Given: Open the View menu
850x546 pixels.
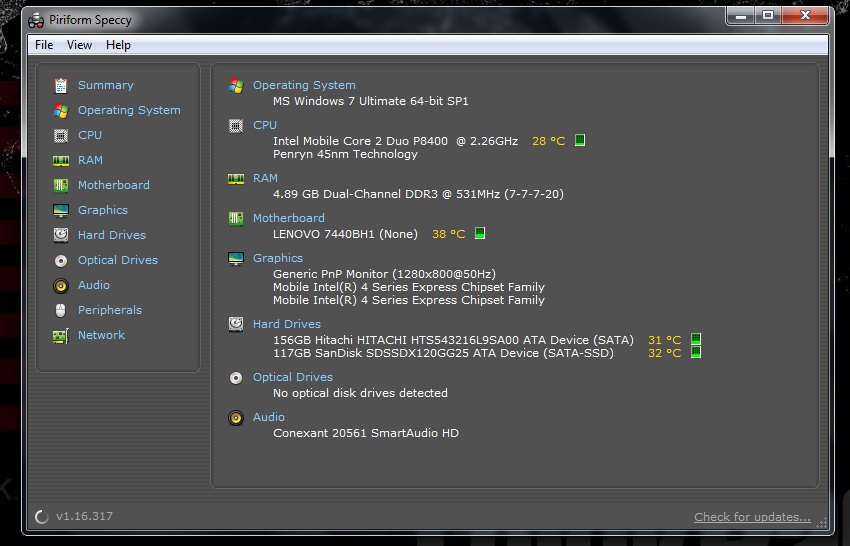Looking at the screenshot, I should tap(79, 45).
